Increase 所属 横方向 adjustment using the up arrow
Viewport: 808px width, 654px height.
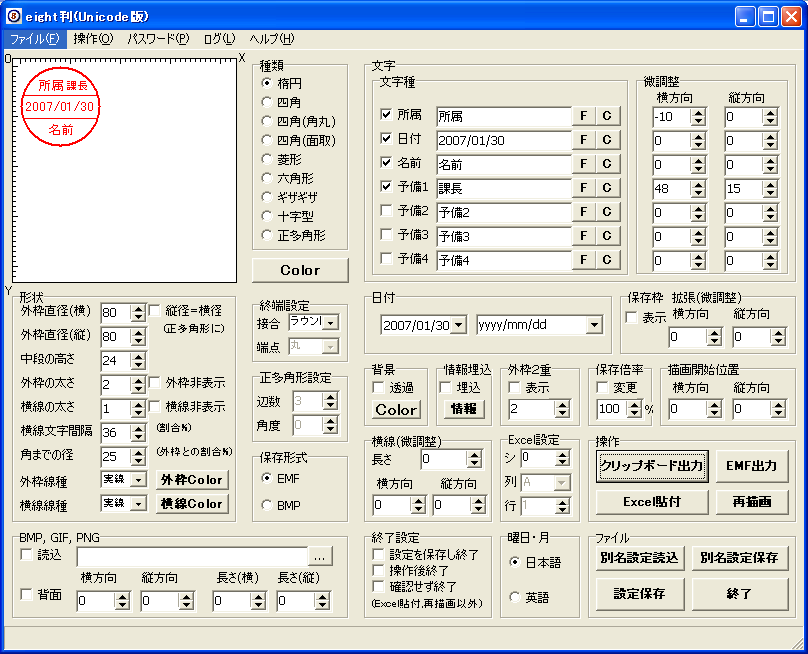tap(698, 113)
